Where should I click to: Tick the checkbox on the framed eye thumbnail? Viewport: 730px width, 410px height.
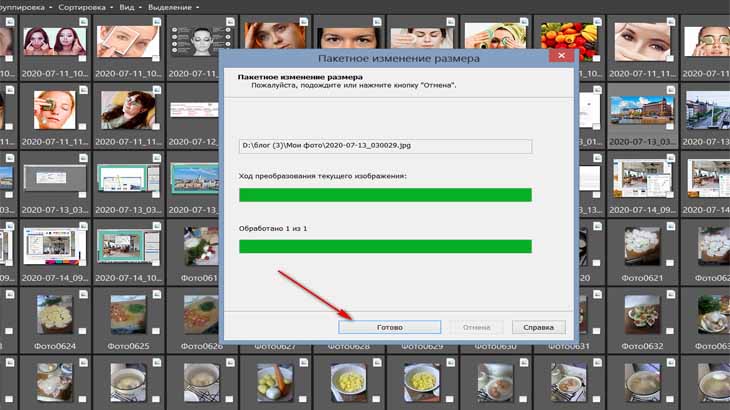click(156, 59)
